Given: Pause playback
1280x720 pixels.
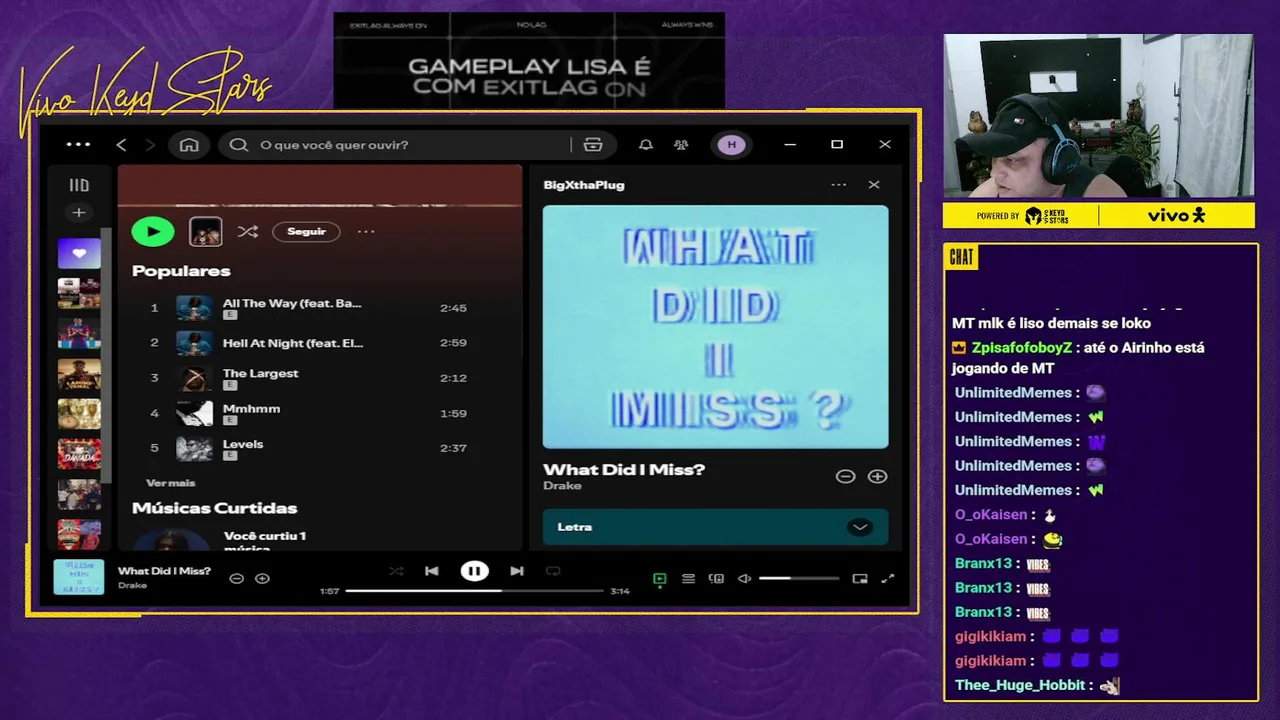Looking at the screenshot, I should (x=474, y=571).
